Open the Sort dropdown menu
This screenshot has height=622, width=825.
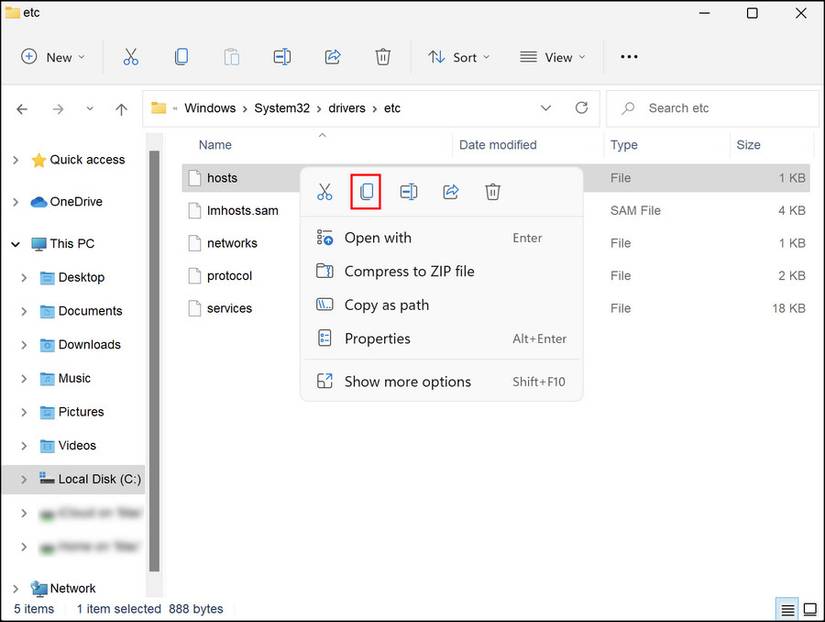[x=459, y=57]
